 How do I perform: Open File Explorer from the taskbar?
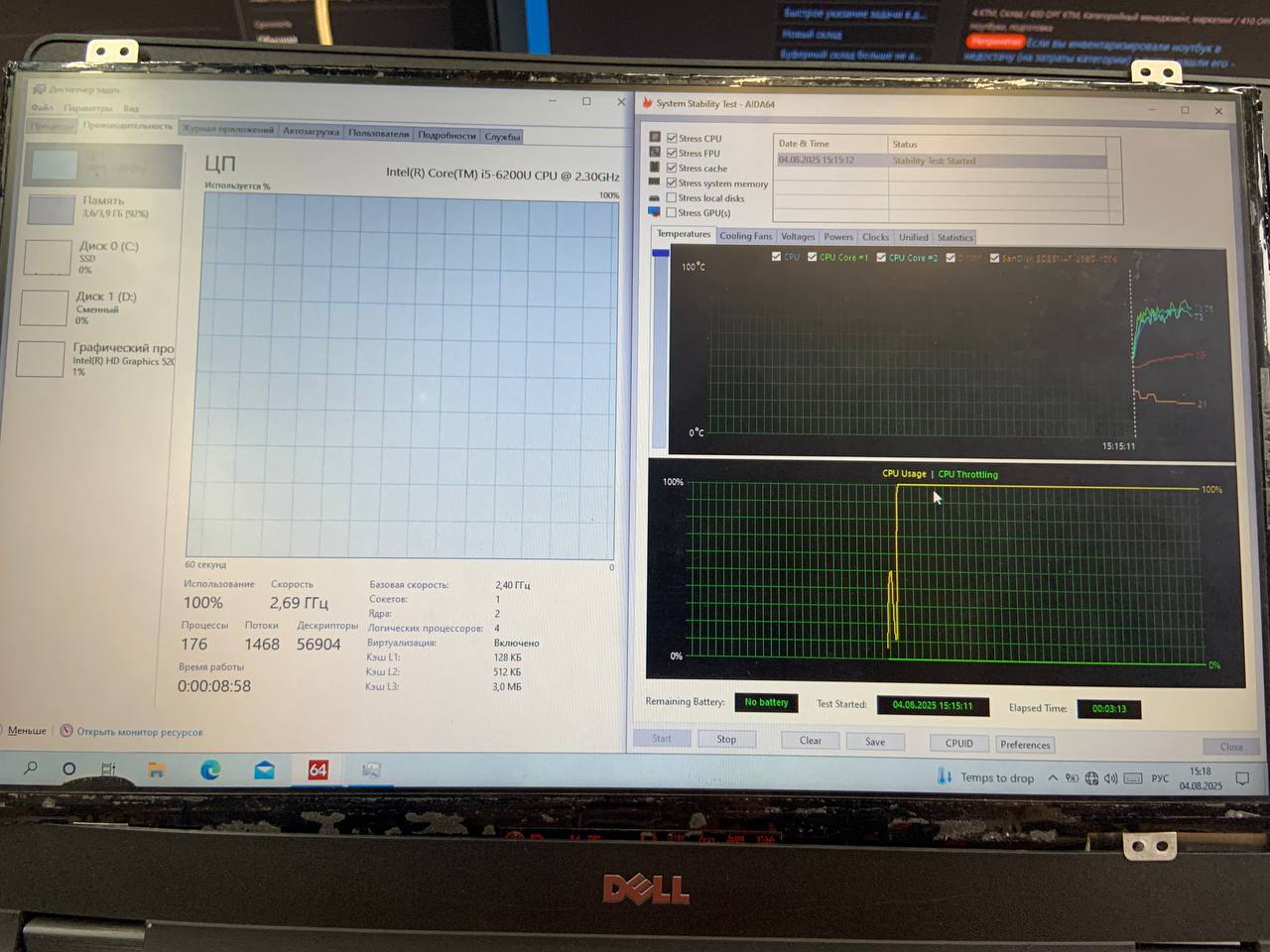[x=156, y=770]
